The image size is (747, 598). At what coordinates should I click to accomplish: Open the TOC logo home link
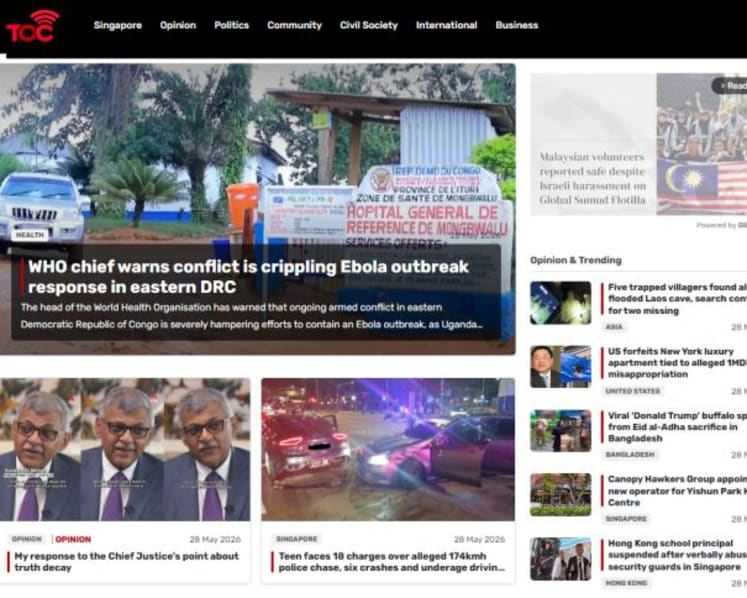click(x=32, y=27)
